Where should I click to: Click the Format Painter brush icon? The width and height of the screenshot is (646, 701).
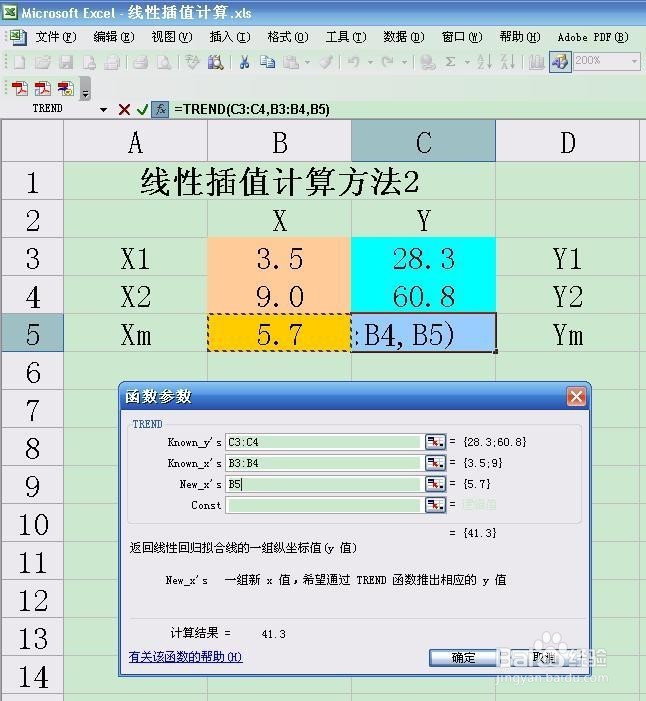pos(326,62)
